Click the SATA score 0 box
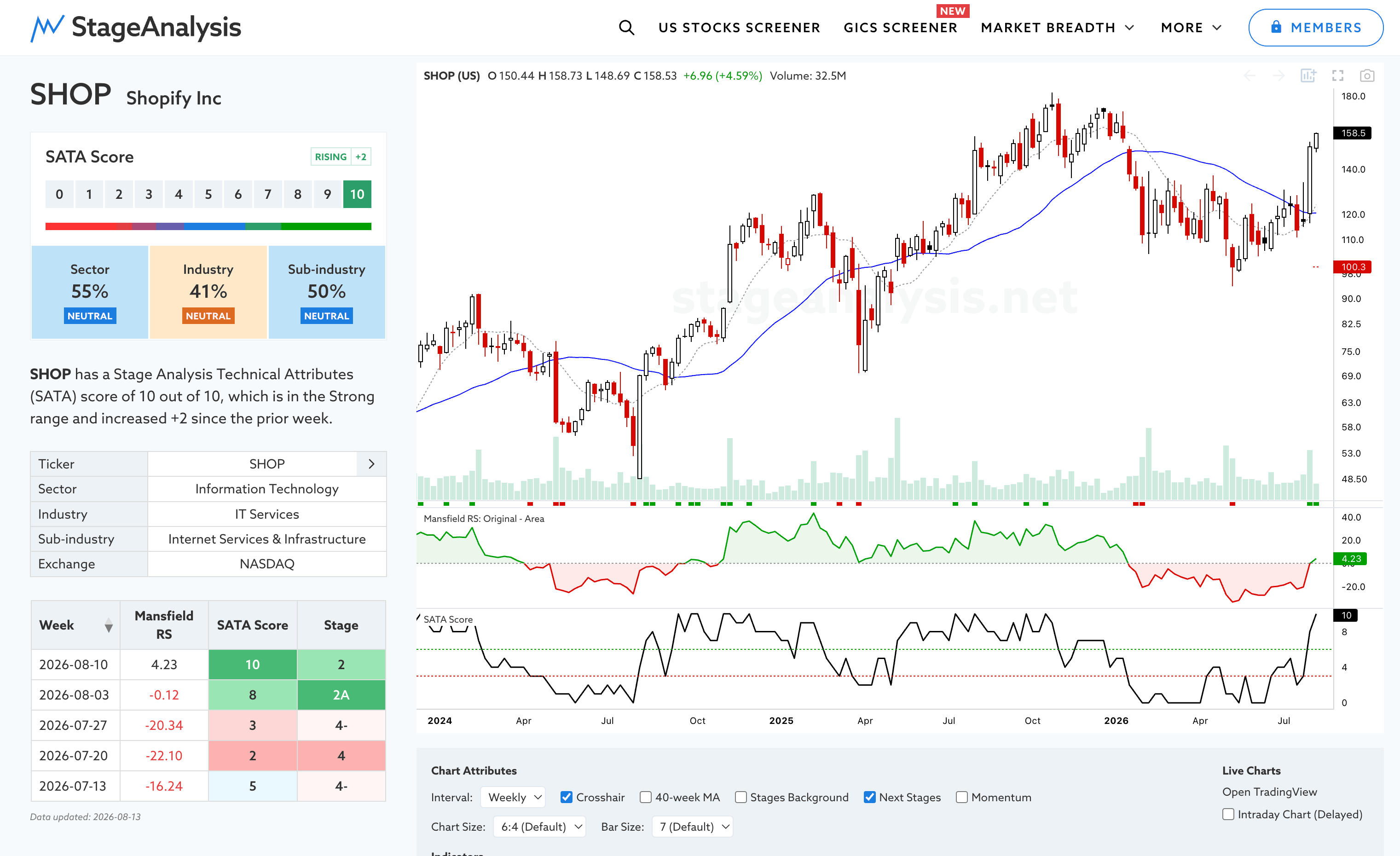The image size is (1400, 856). coord(59,194)
